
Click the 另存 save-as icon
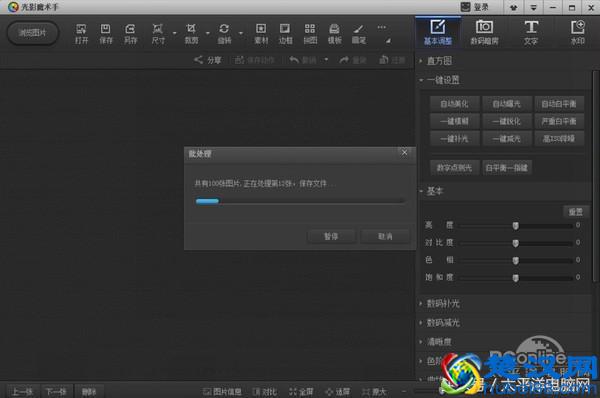pyautogui.click(x=130, y=29)
